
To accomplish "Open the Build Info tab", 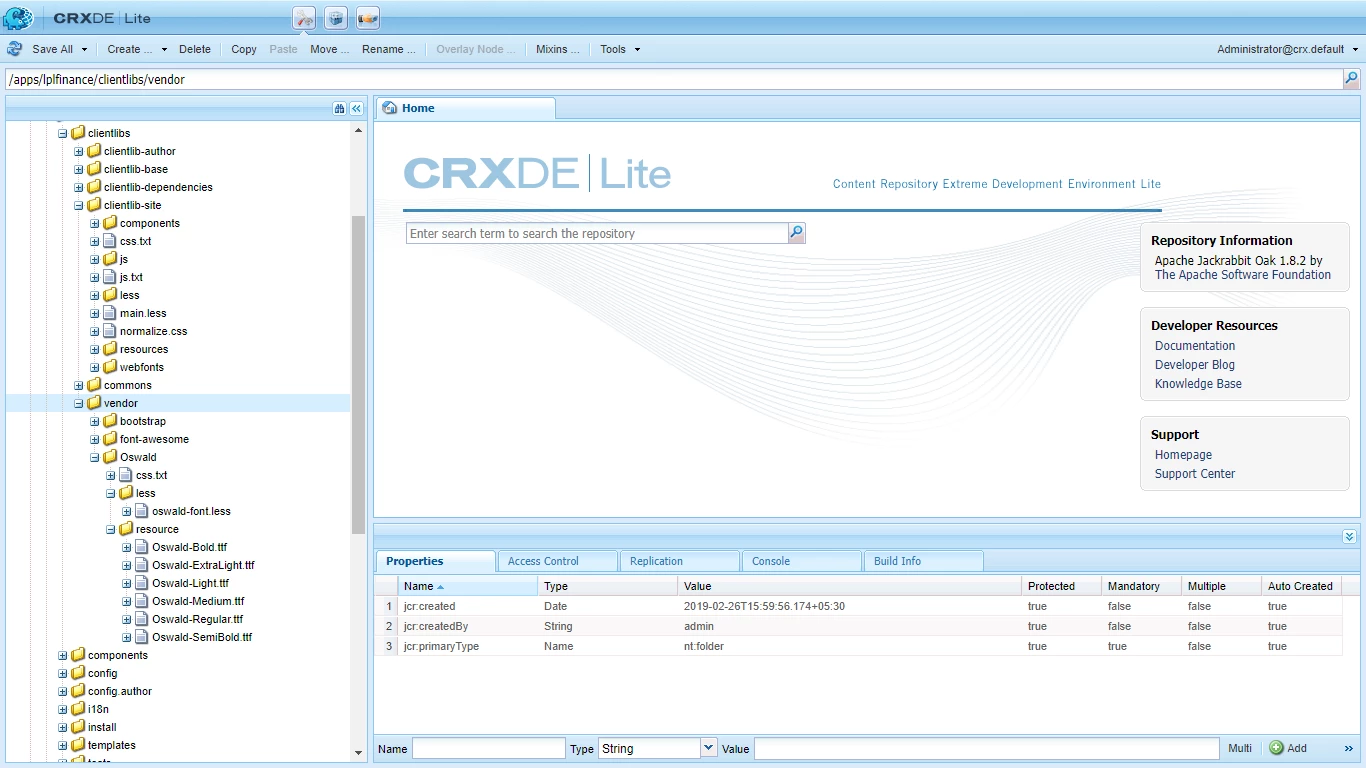I will coord(923,561).
